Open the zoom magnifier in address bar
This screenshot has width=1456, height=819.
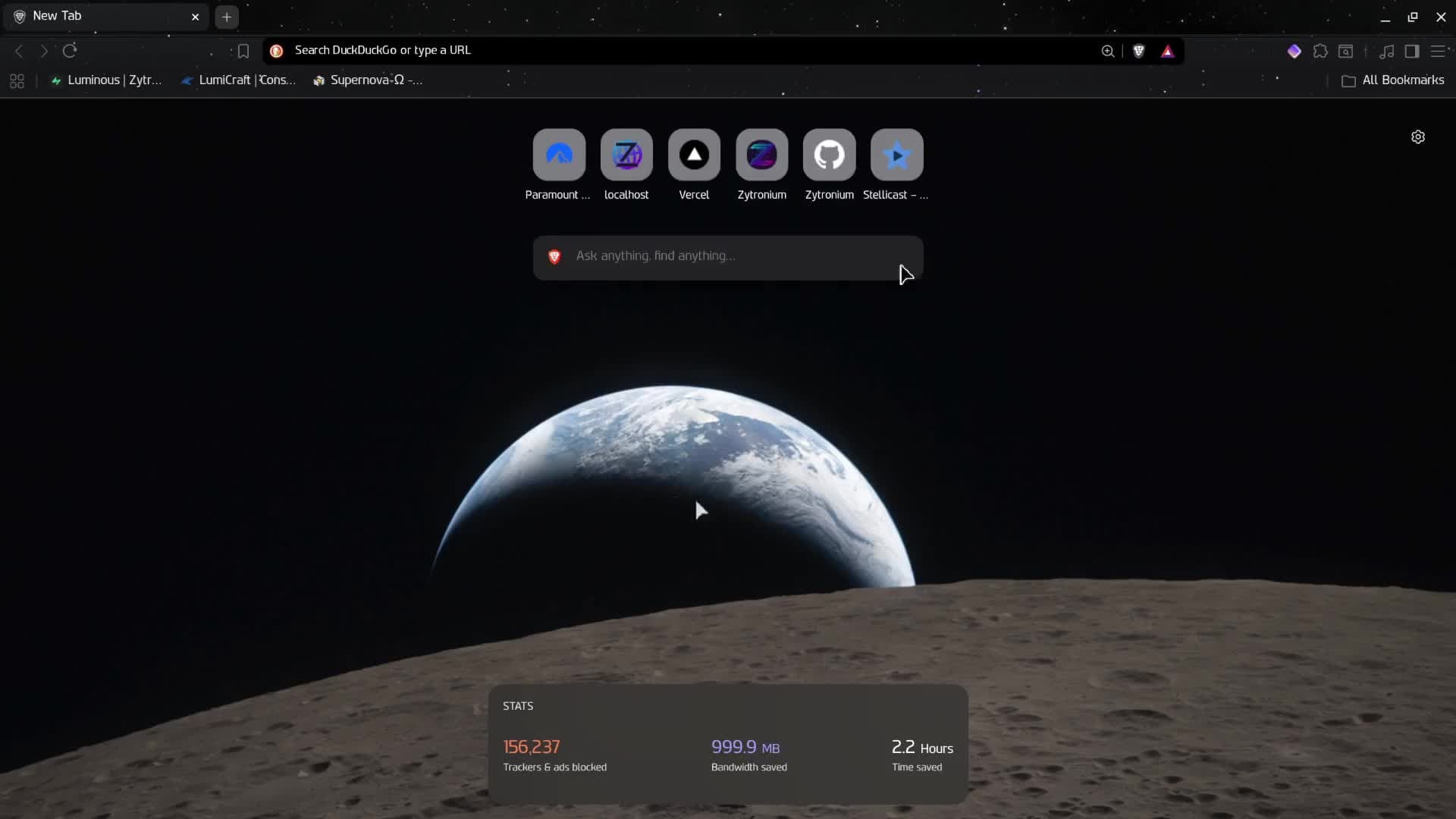[x=1108, y=51]
